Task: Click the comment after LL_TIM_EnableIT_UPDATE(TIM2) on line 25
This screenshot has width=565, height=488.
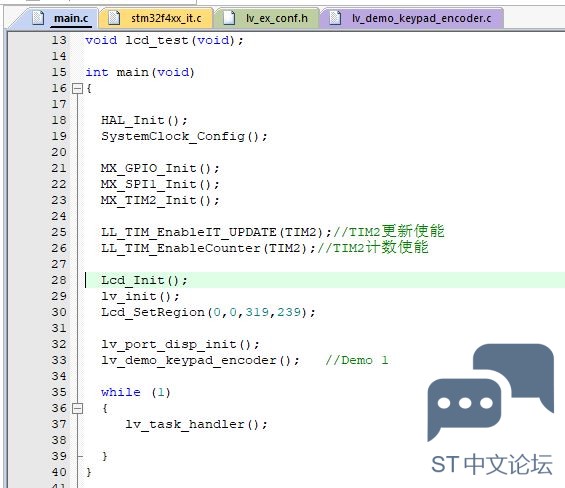Action: point(389,231)
